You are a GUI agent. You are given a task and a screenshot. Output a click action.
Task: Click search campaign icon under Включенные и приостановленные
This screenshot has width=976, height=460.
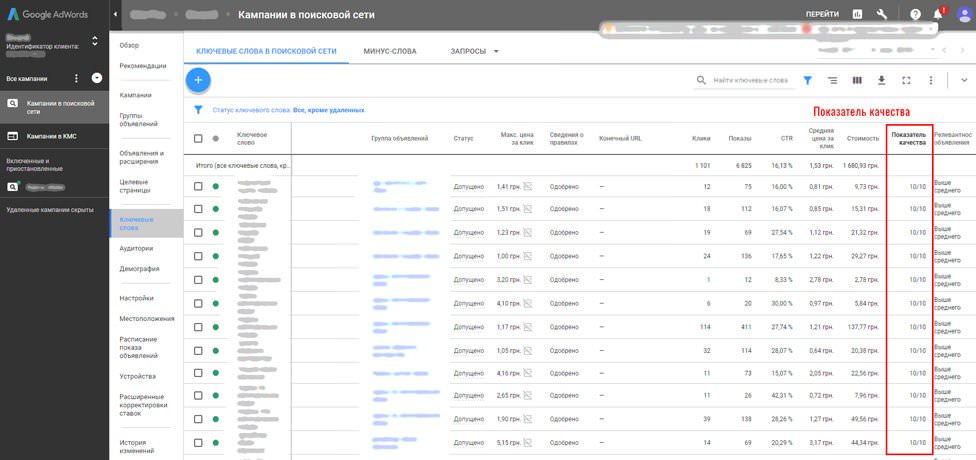(x=14, y=186)
